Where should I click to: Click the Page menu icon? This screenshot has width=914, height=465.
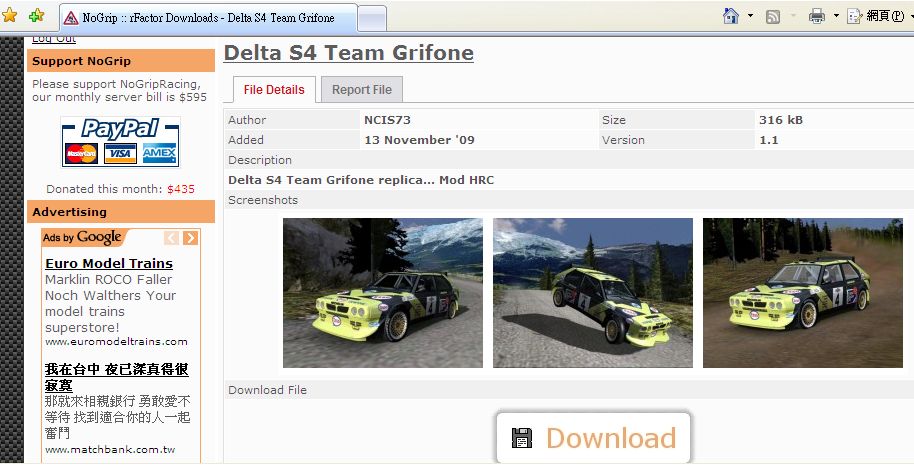855,16
